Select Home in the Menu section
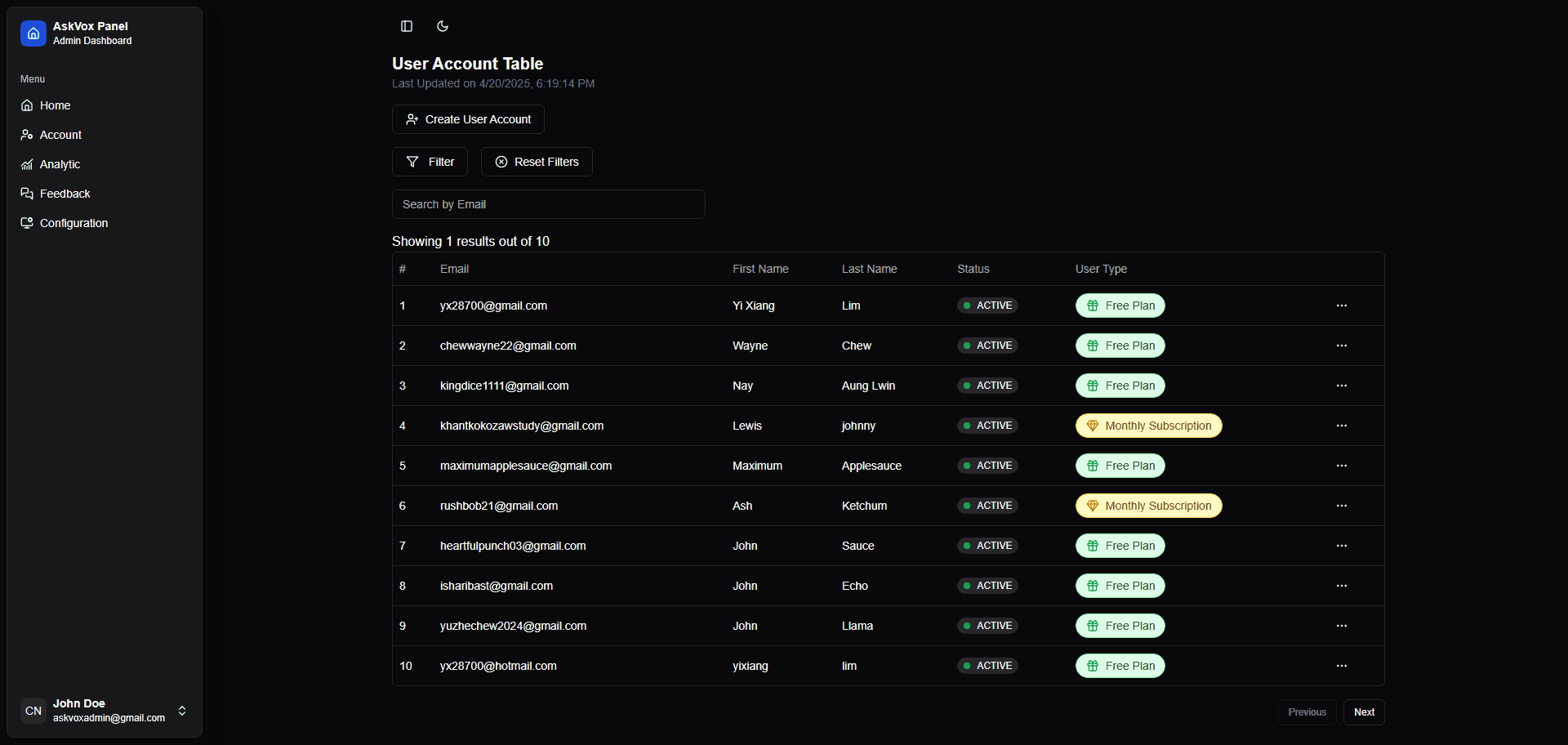The width and height of the screenshot is (1568, 745). click(54, 105)
